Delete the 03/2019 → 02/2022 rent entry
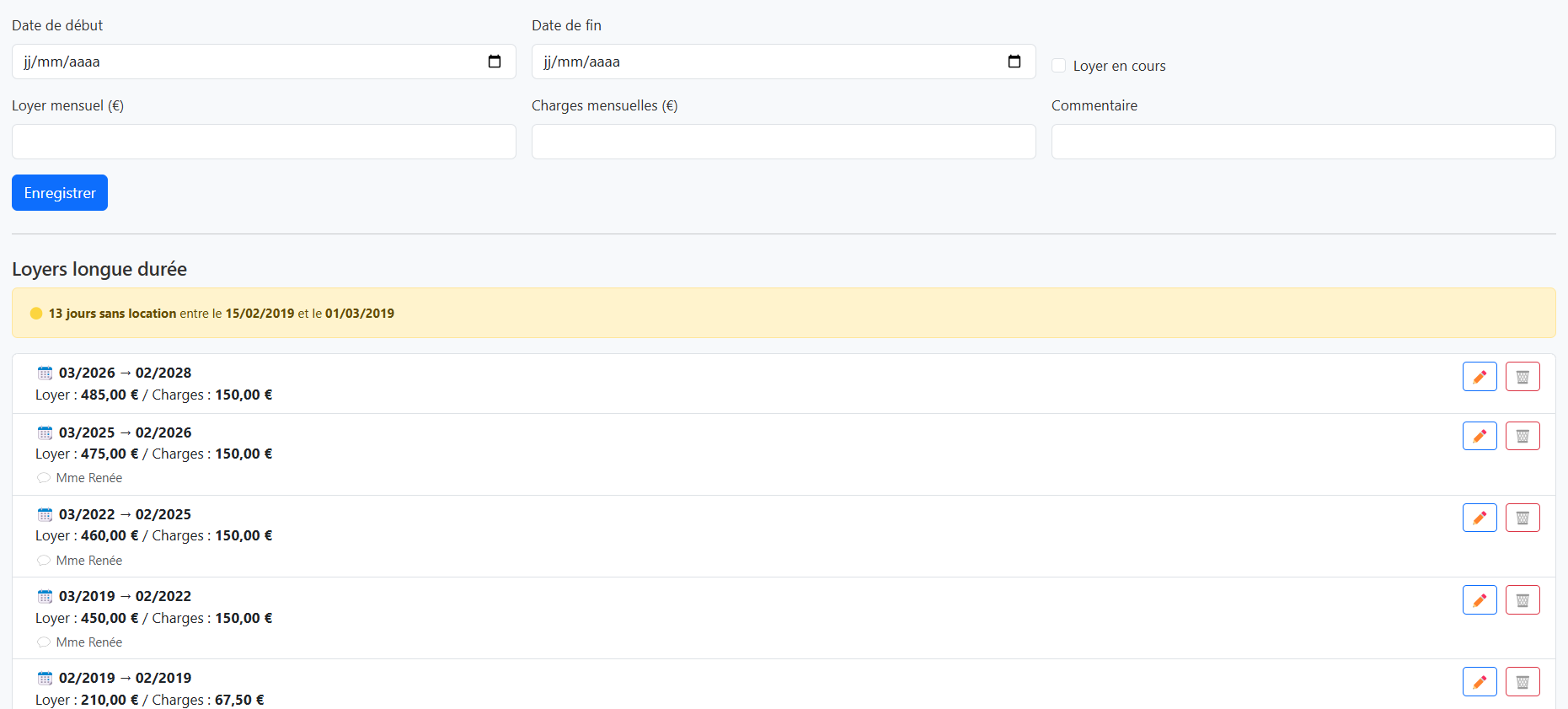 click(1522, 599)
